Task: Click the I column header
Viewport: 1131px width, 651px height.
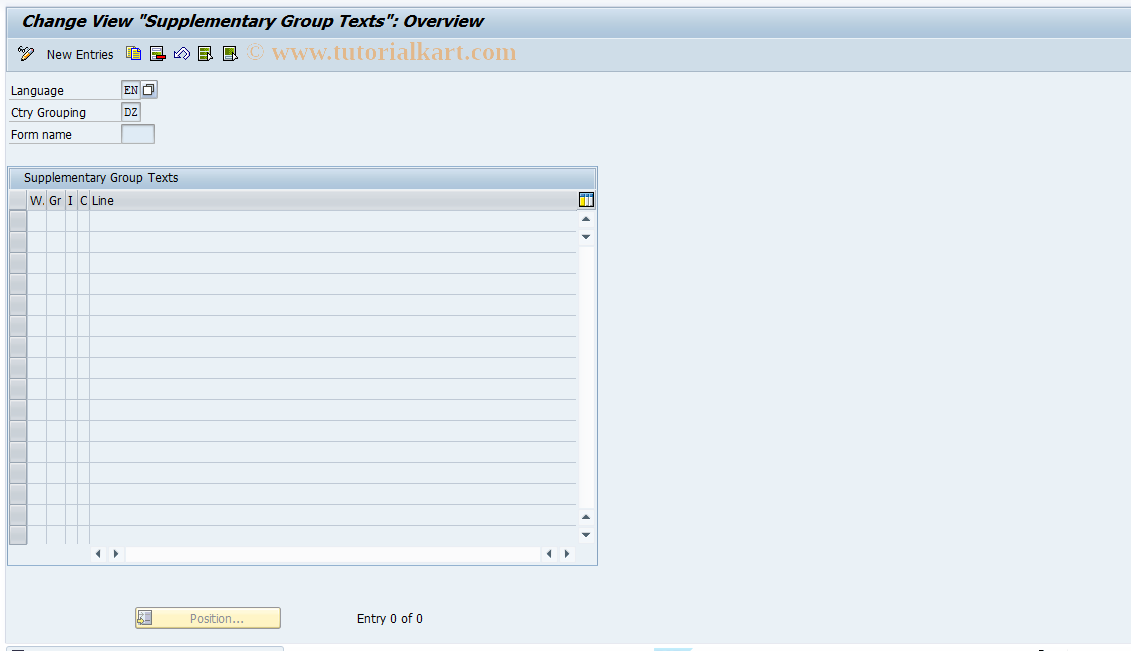Action: [71, 200]
